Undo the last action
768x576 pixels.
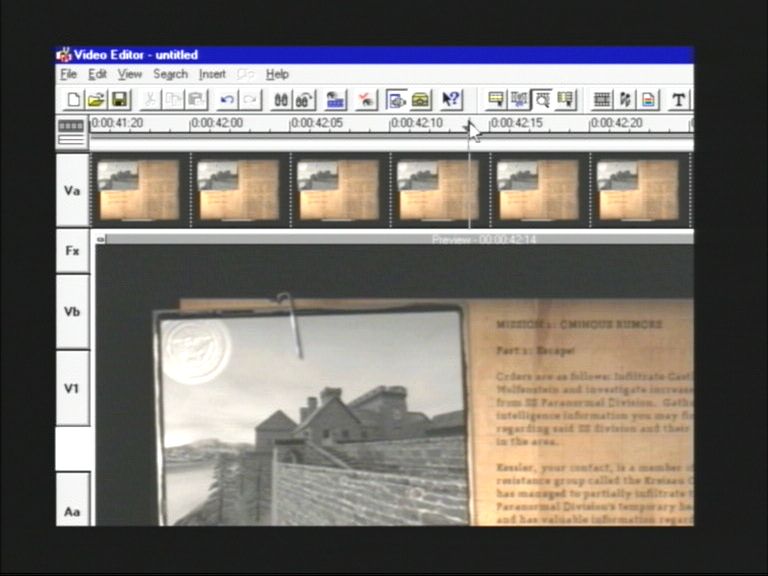[x=227, y=100]
